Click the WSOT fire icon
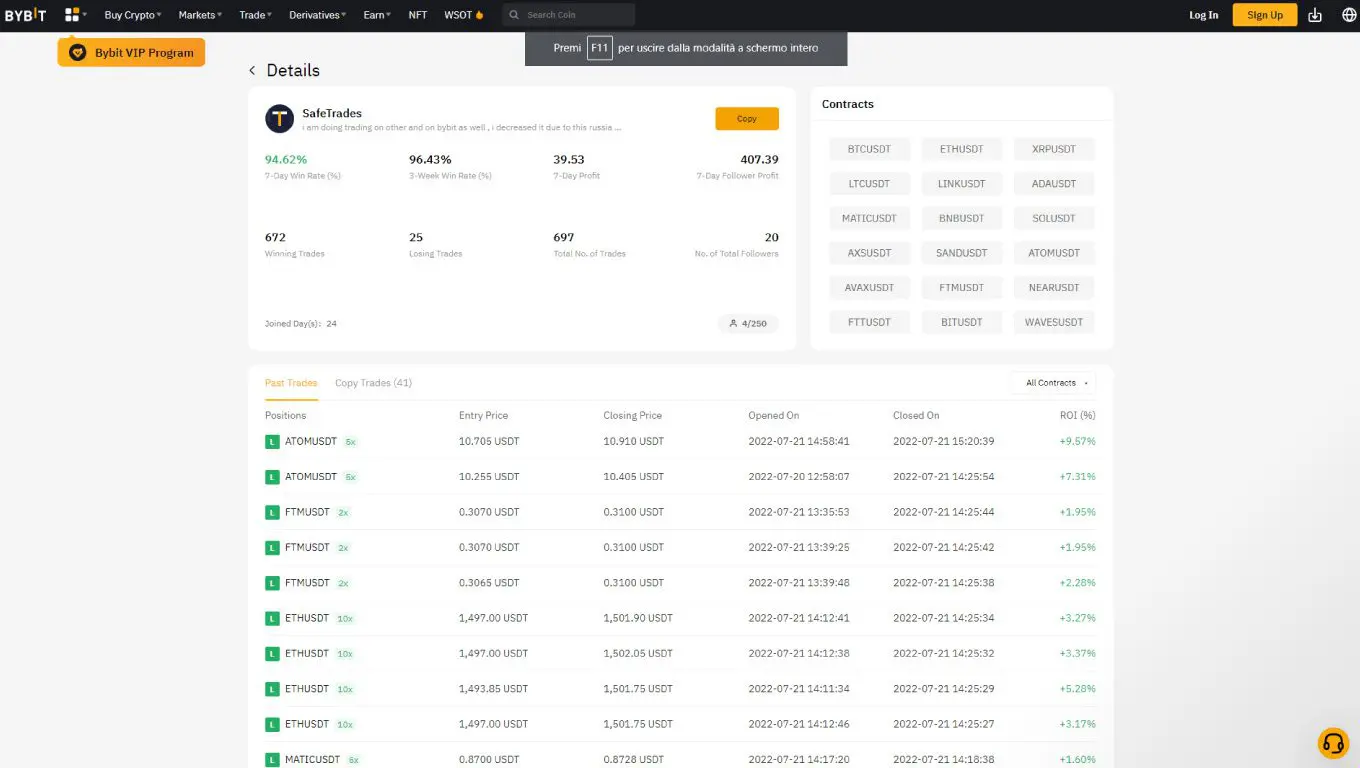The image size is (1360, 768). pos(480,15)
